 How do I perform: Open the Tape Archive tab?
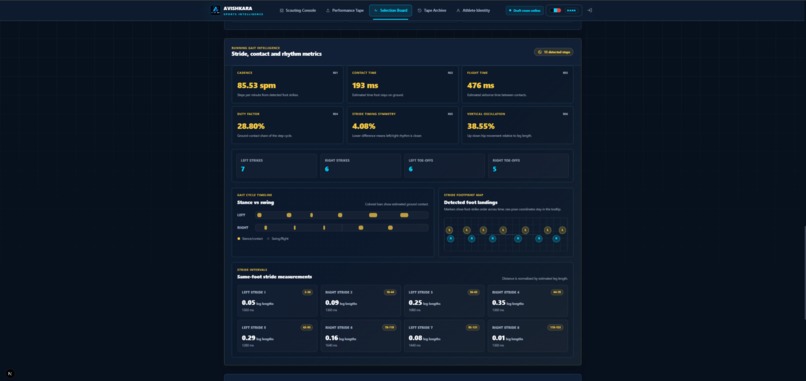(432, 10)
